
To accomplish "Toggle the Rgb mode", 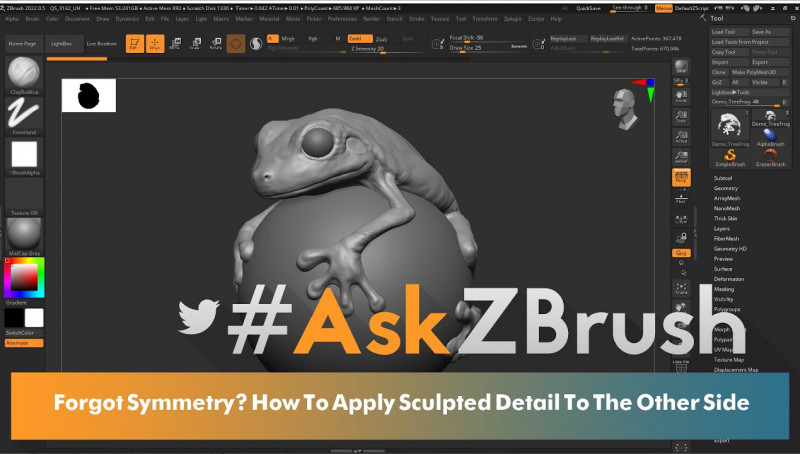I will 313,38.
